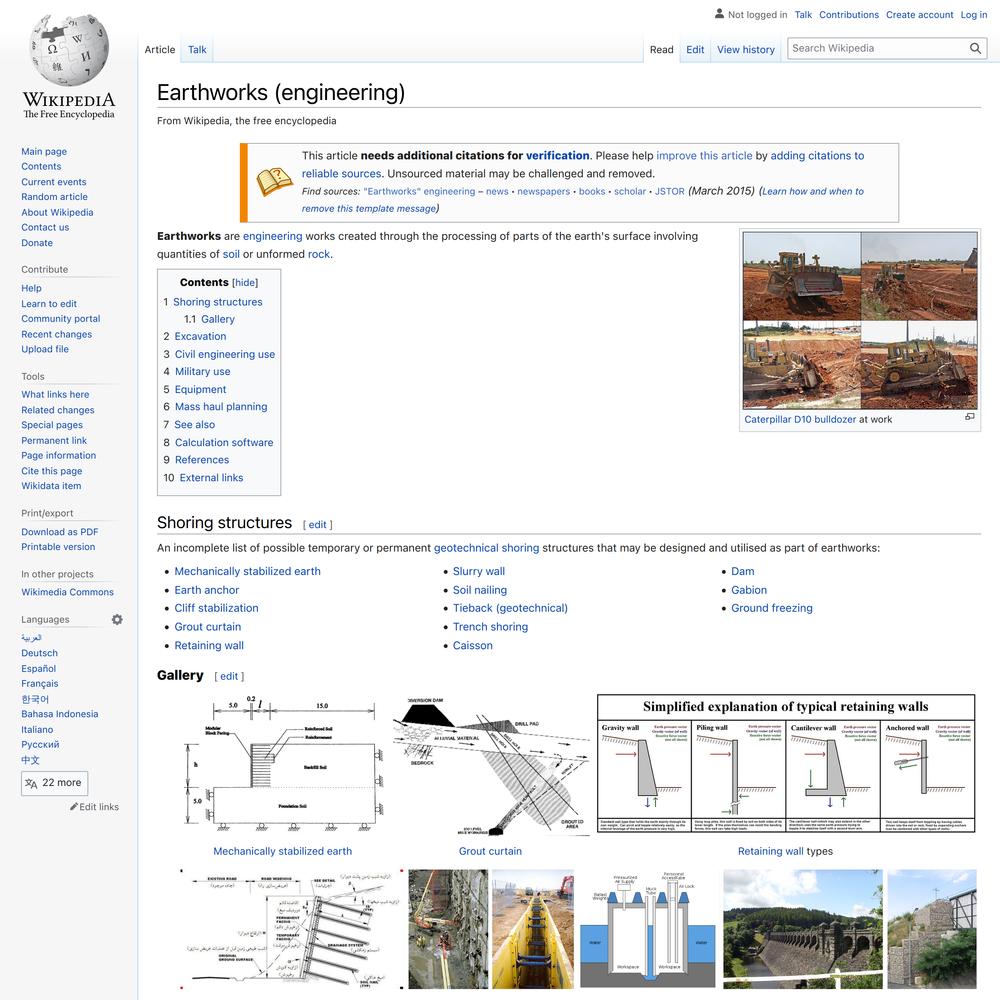The height and width of the screenshot is (1000, 1000).
Task: Switch to the Article tab
Action: click(x=159, y=50)
